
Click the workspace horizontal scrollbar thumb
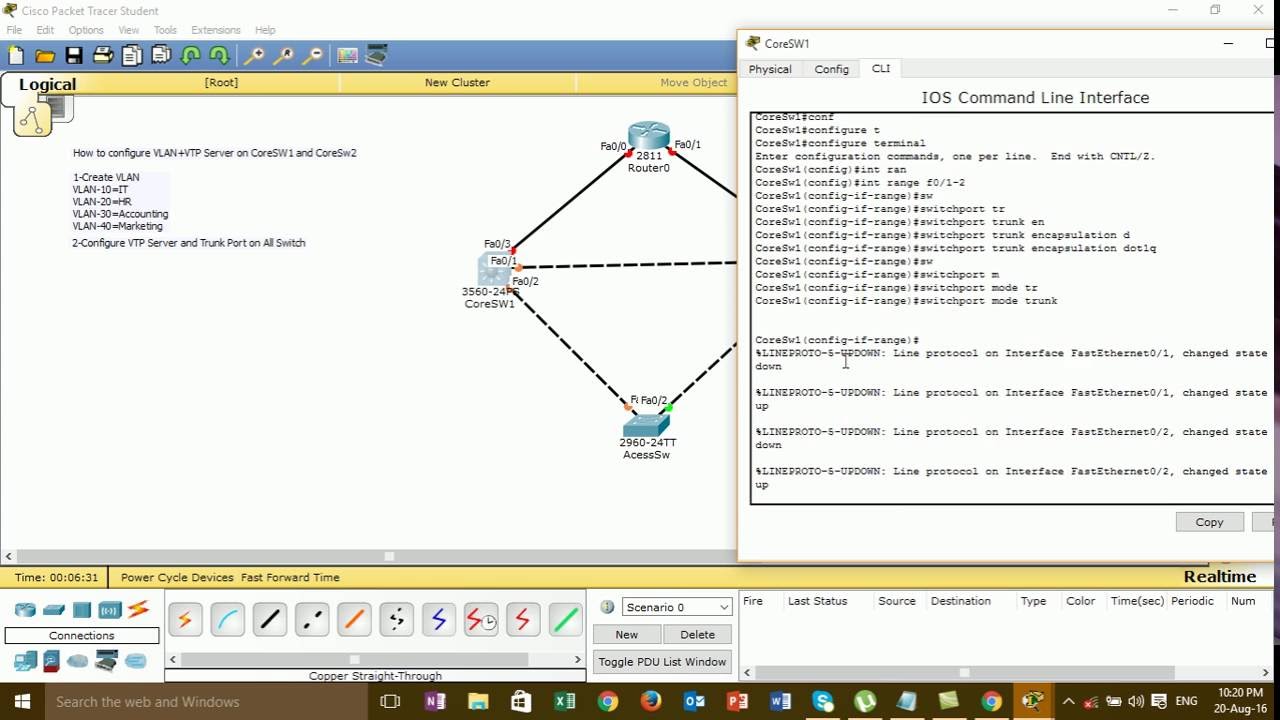point(389,556)
